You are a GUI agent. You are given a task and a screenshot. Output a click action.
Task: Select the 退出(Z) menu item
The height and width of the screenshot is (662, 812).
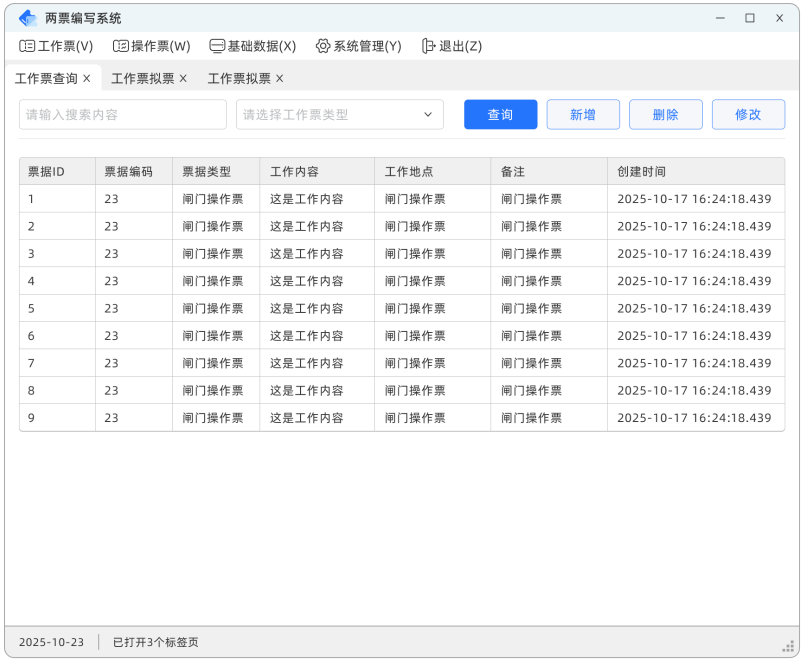[x=452, y=46]
